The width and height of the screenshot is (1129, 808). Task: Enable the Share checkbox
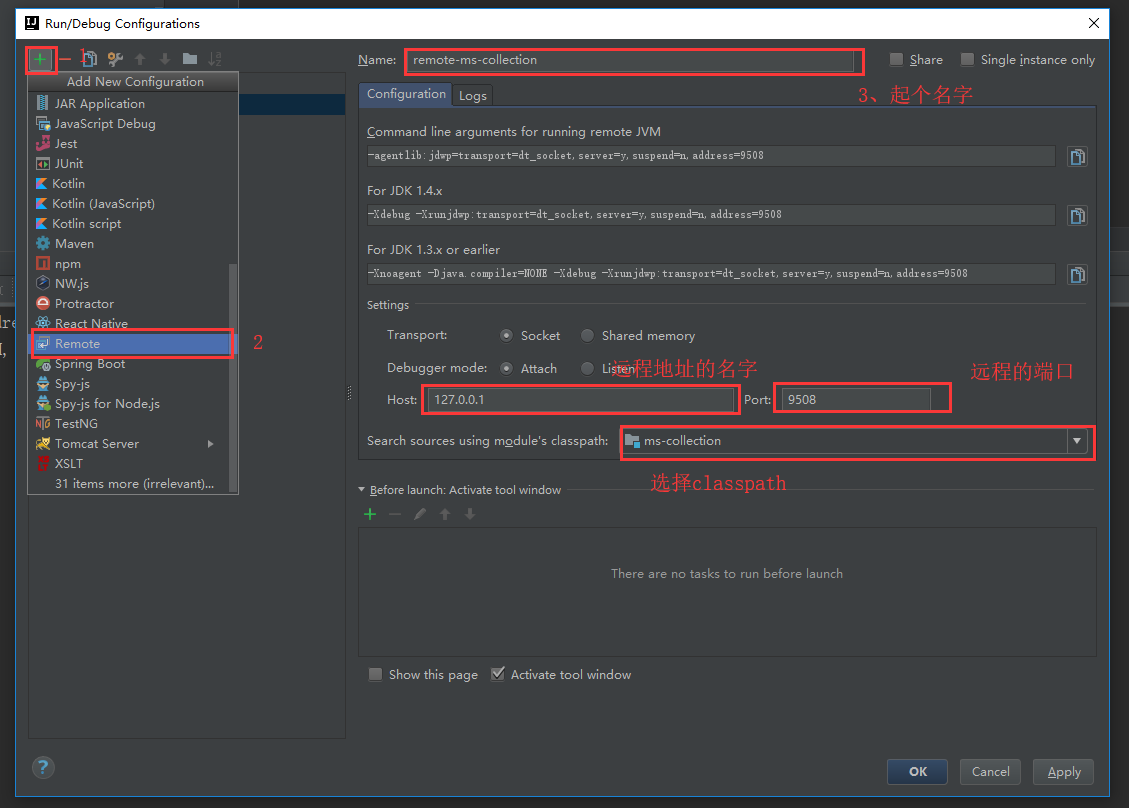click(895, 59)
